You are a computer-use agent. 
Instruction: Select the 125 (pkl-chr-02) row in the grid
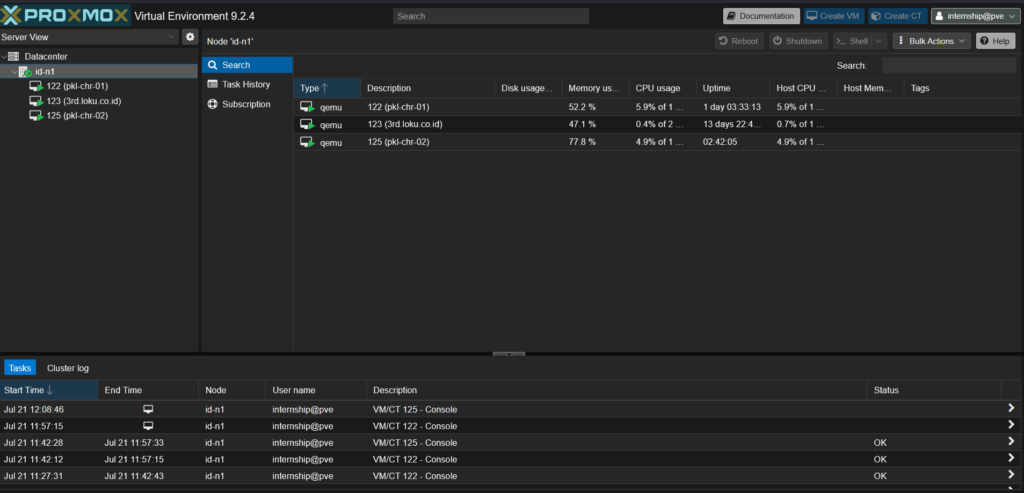pos(658,142)
